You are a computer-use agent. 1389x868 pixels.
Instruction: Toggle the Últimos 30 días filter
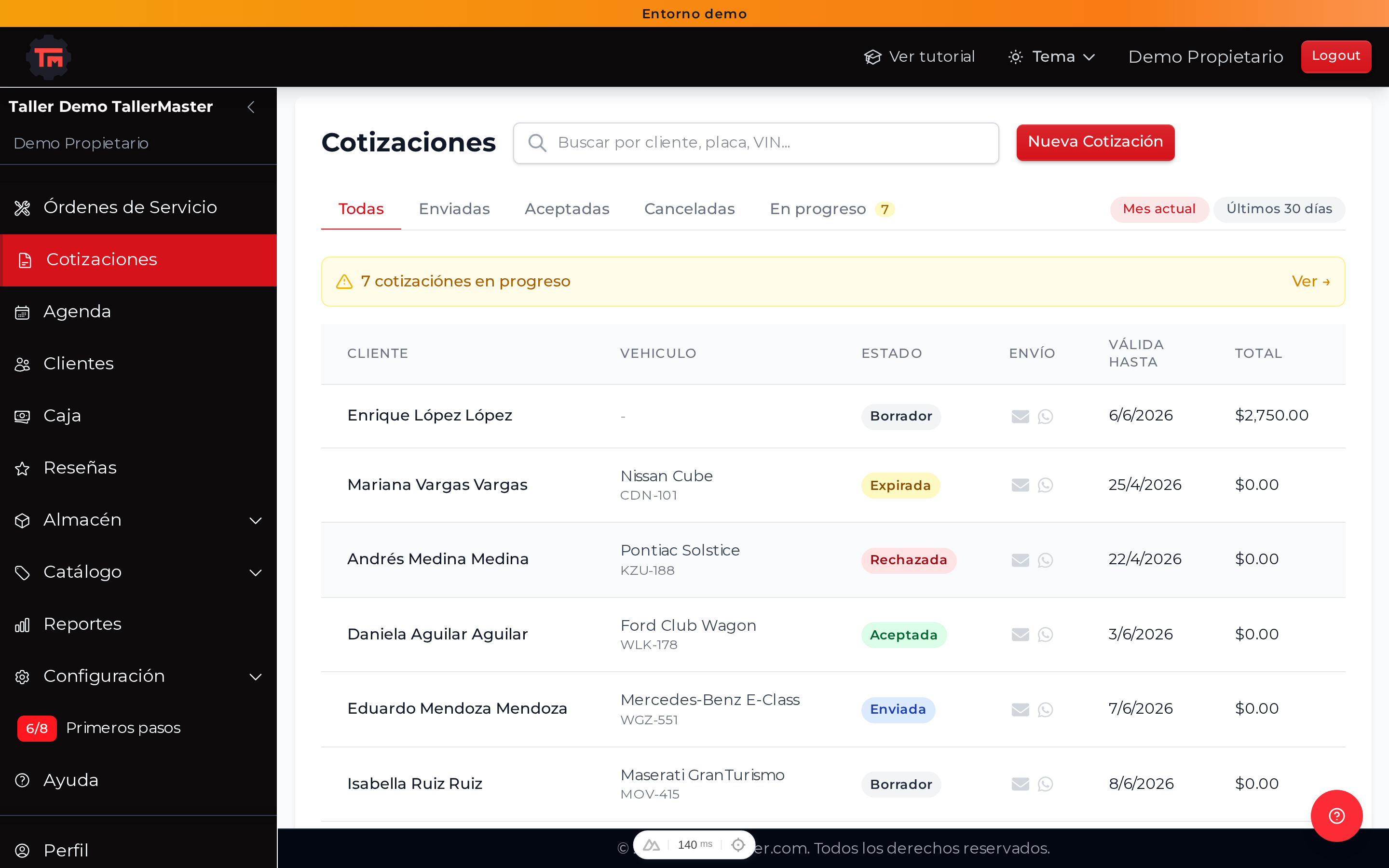point(1279,209)
